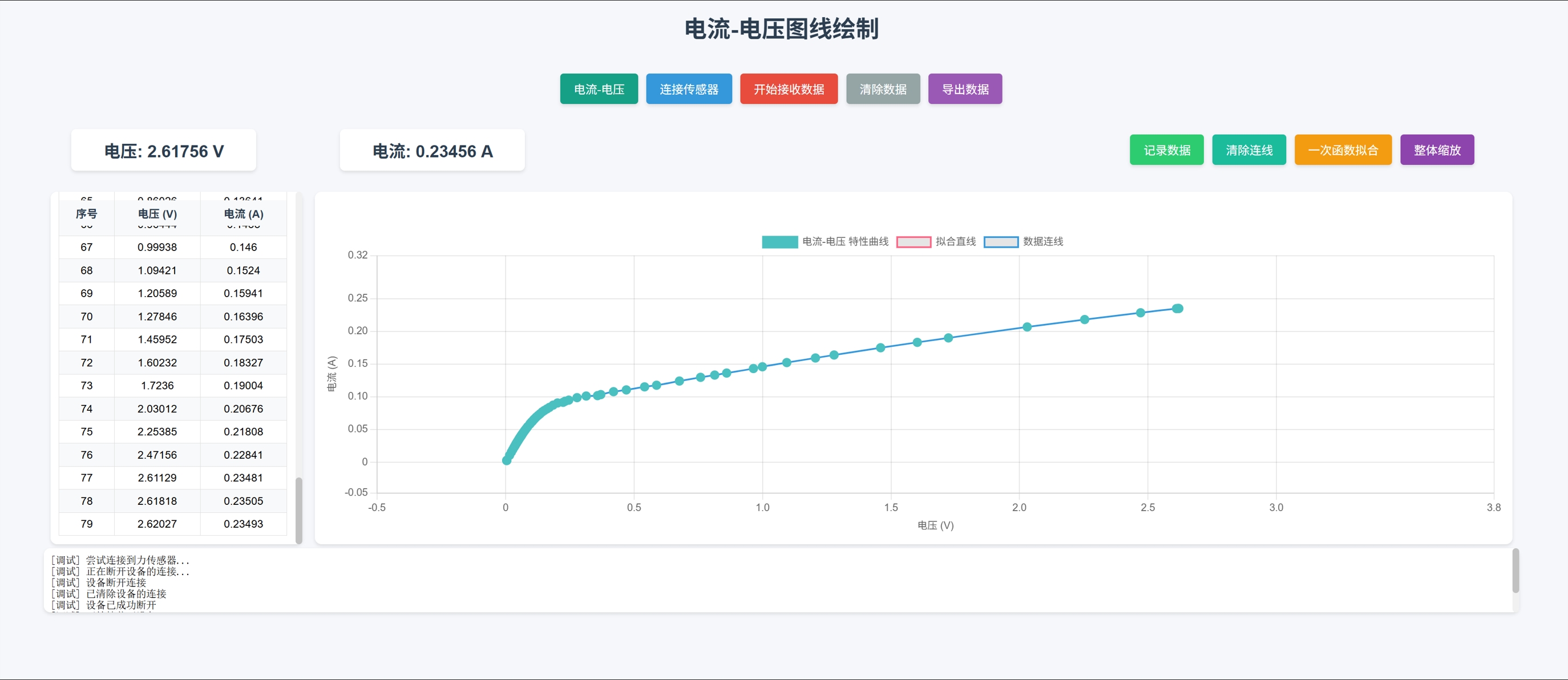
Task: Click 清除数据 to clear all data
Action: (x=883, y=89)
